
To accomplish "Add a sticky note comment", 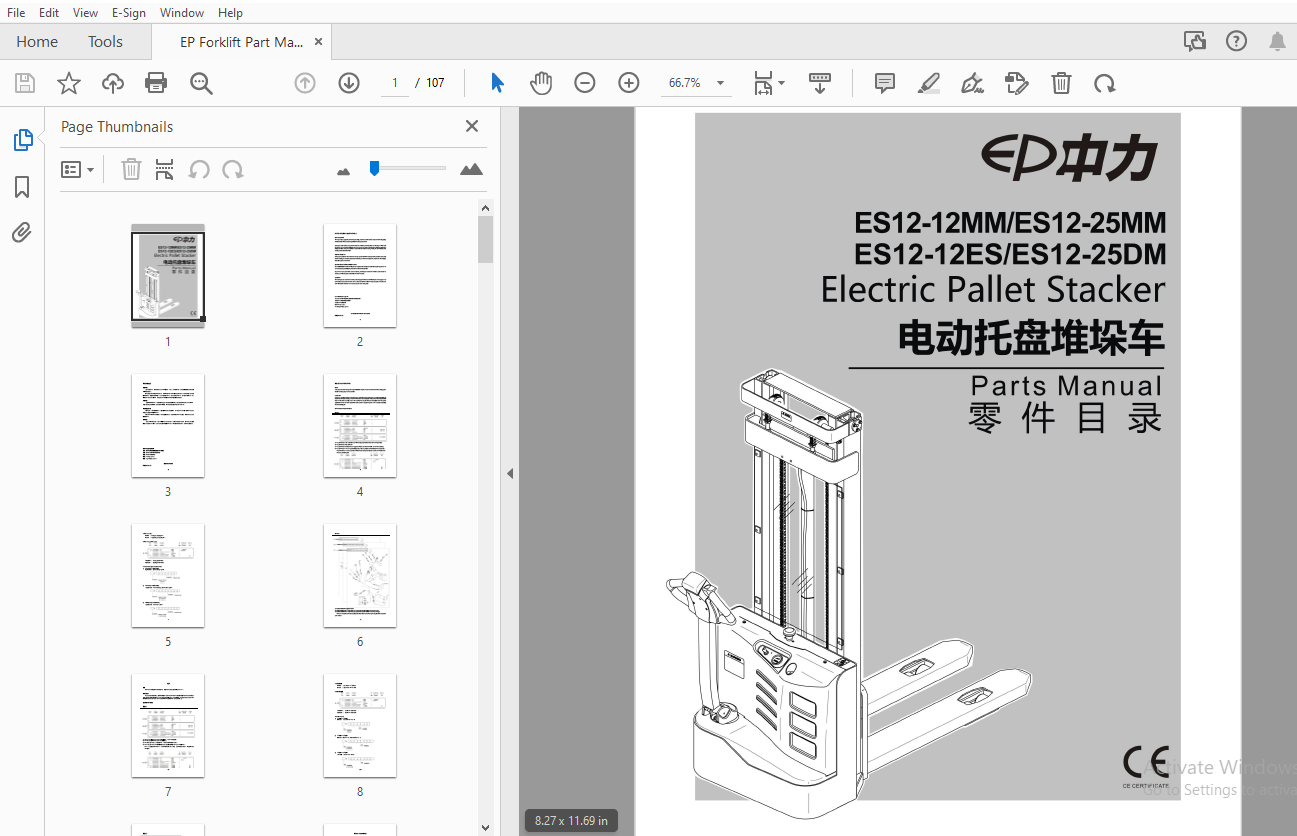I will (x=885, y=83).
